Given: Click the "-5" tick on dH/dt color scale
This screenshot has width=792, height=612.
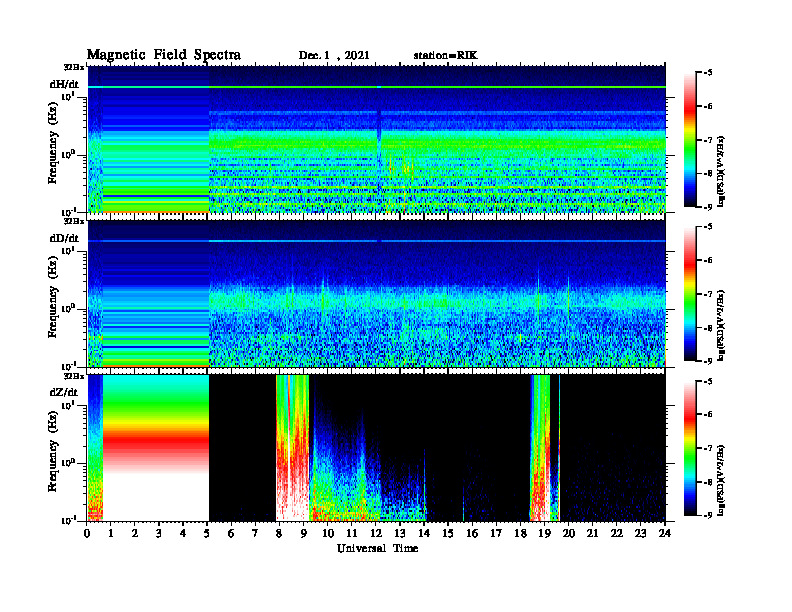Looking at the screenshot, I should pos(707,73).
